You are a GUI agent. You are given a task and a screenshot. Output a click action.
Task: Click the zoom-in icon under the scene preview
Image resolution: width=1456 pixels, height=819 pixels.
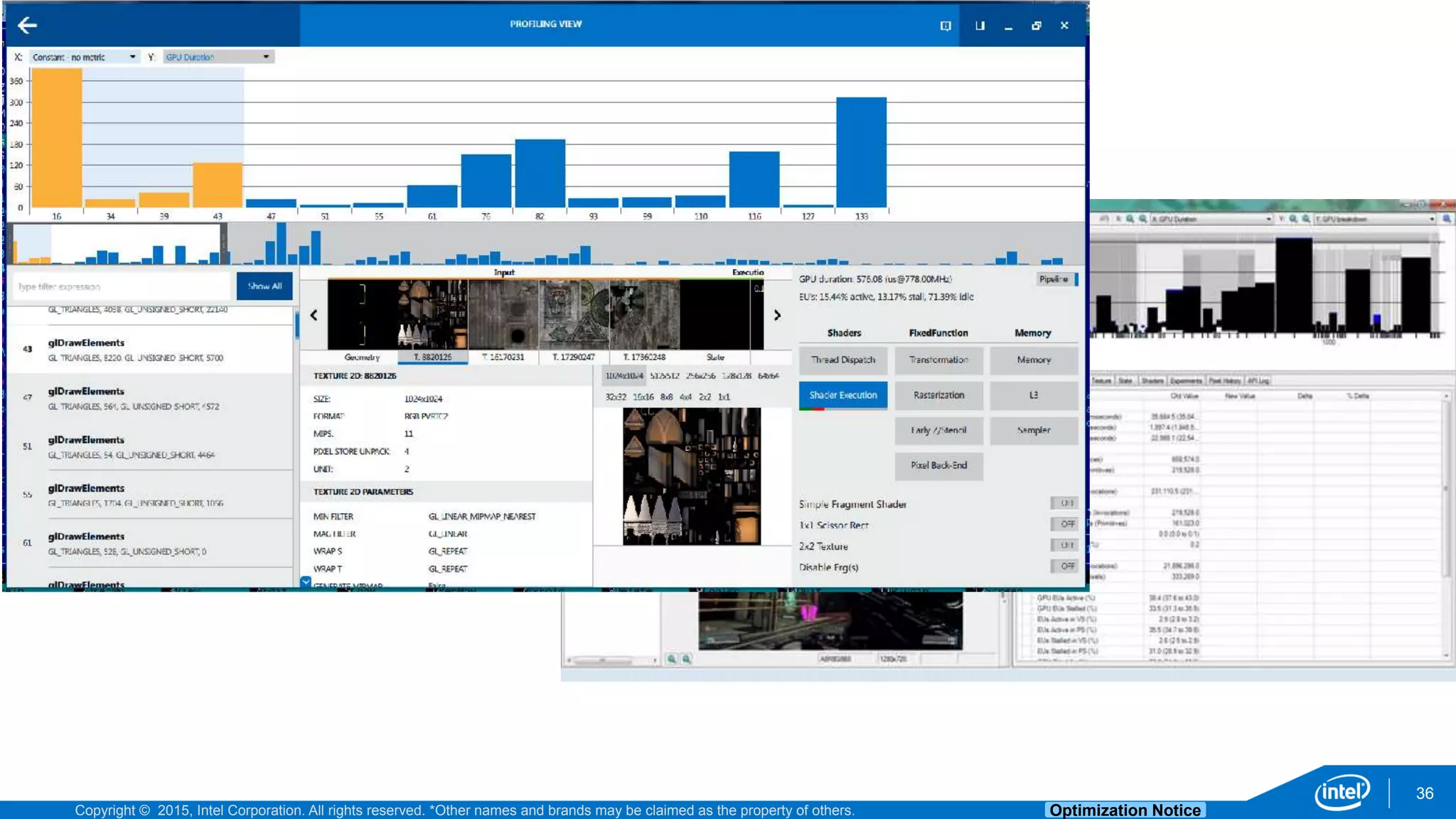point(671,659)
